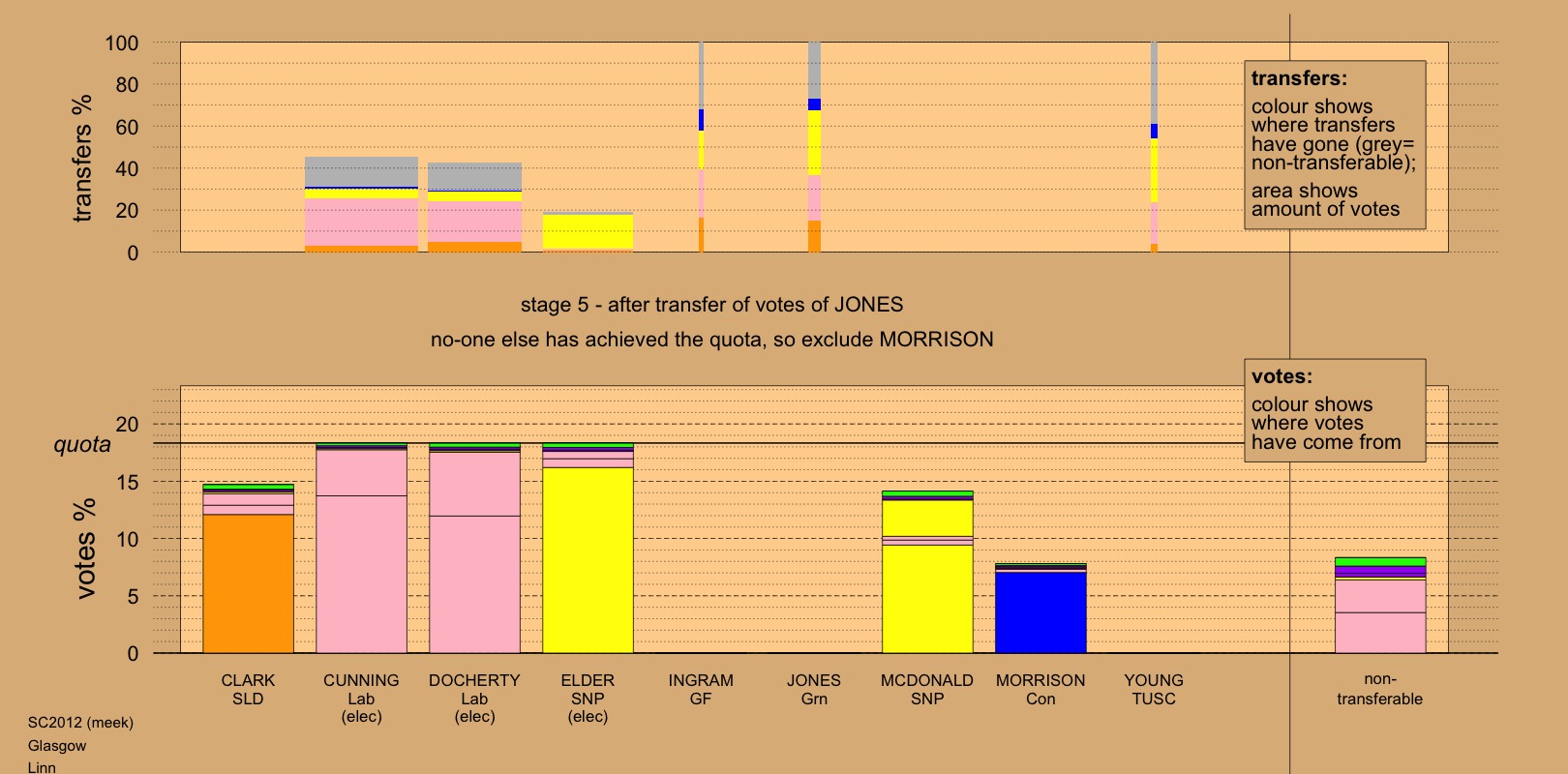Screen dimensions: 1568x774
Task: Click the votes legend box
Action: 1334,410
